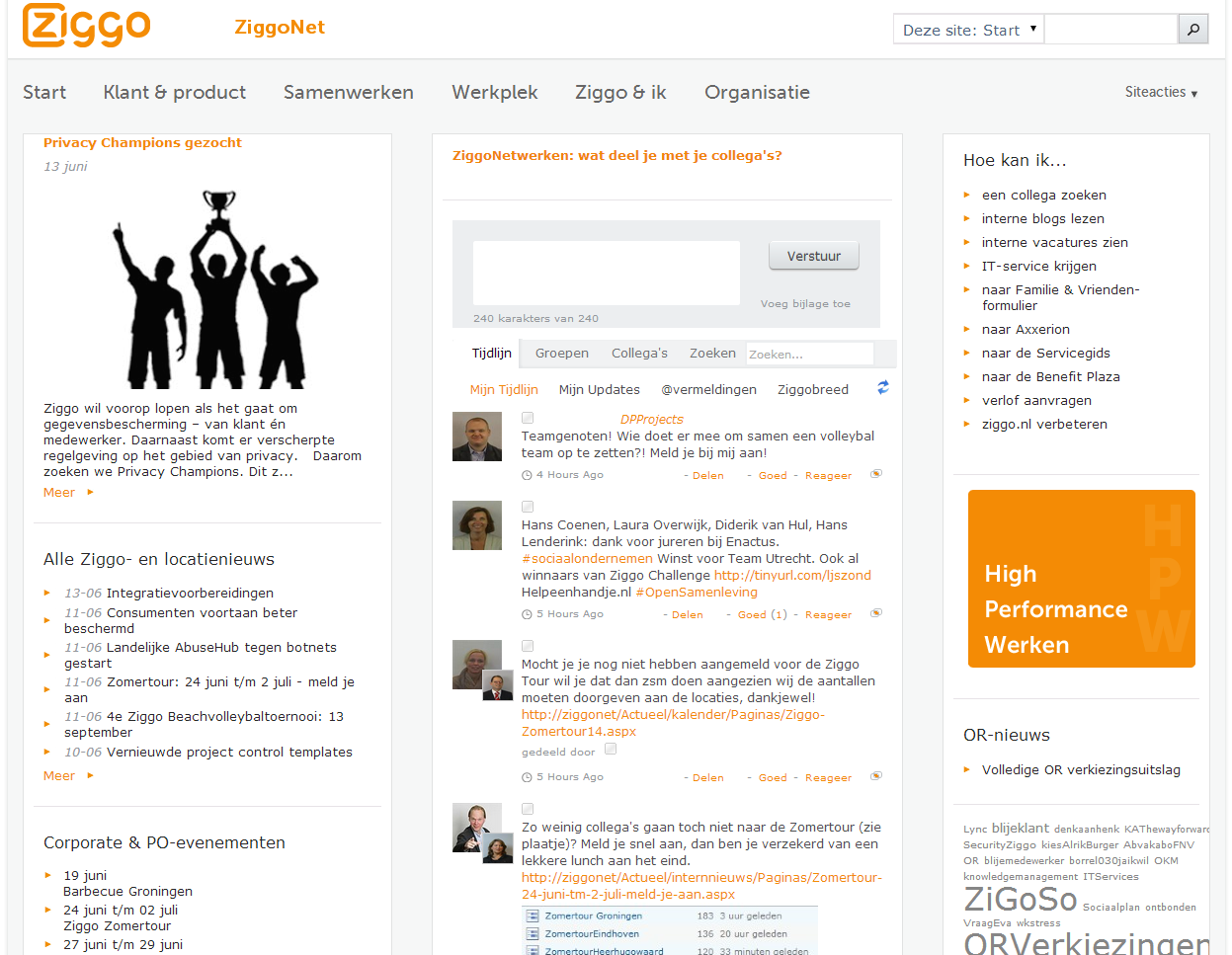Open the Zomertour Groningen document icon
Screen dimensions: 1232x955
point(533,916)
